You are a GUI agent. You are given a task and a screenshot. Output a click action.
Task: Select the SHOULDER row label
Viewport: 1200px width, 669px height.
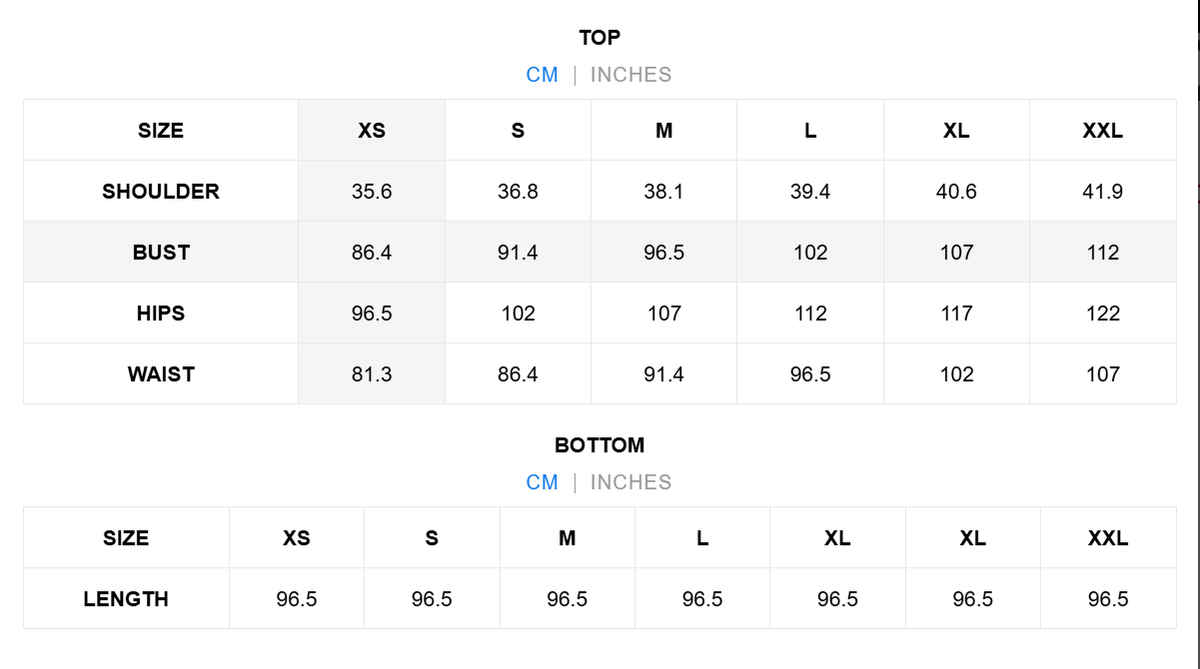click(x=160, y=191)
